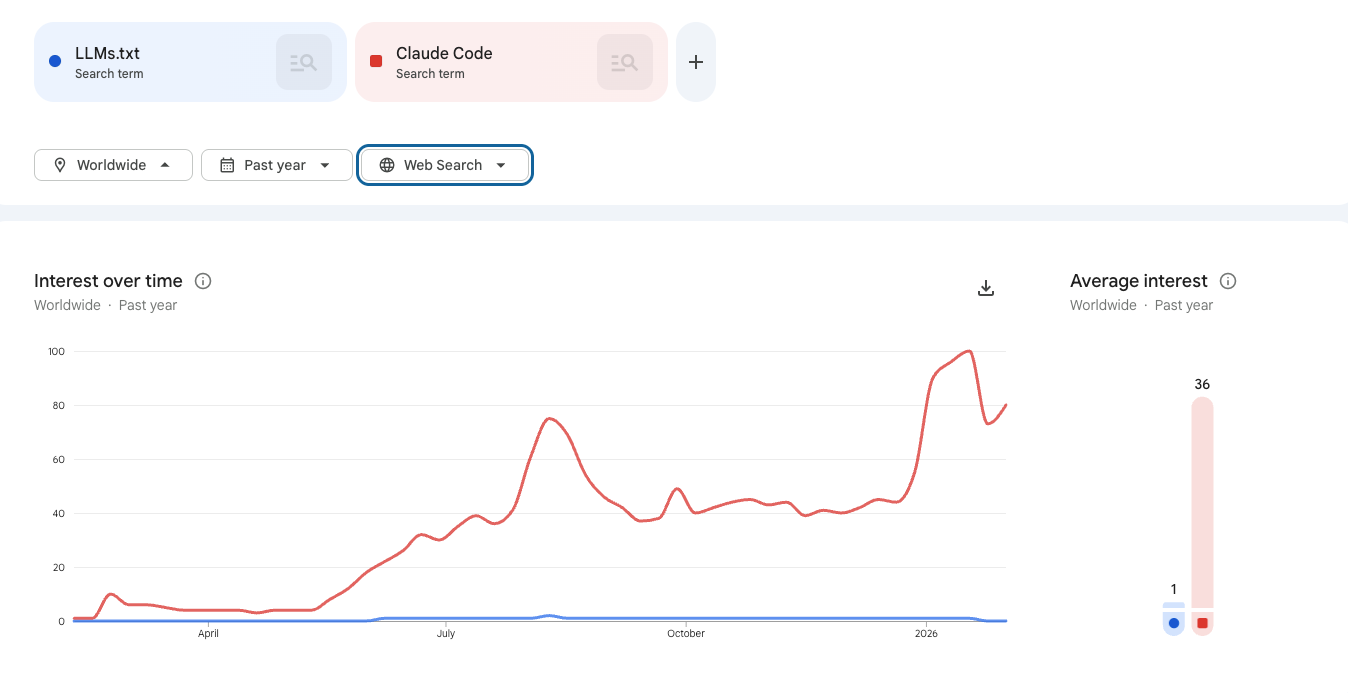The image size is (1348, 693).
Task: Click the red square on Claude Code chip
Action: point(376,62)
